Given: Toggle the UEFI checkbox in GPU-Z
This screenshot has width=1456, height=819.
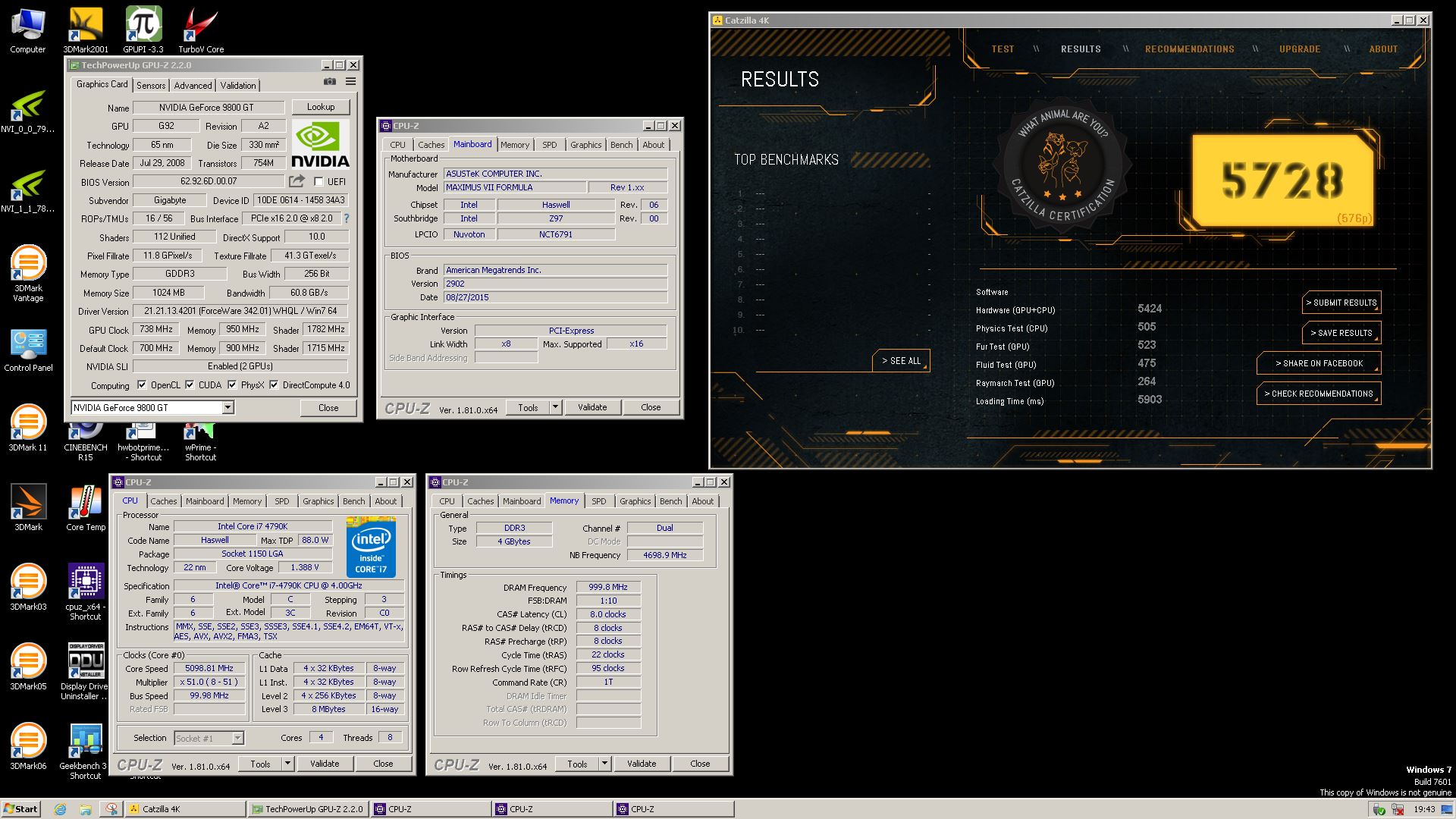Looking at the screenshot, I should [x=318, y=182].
